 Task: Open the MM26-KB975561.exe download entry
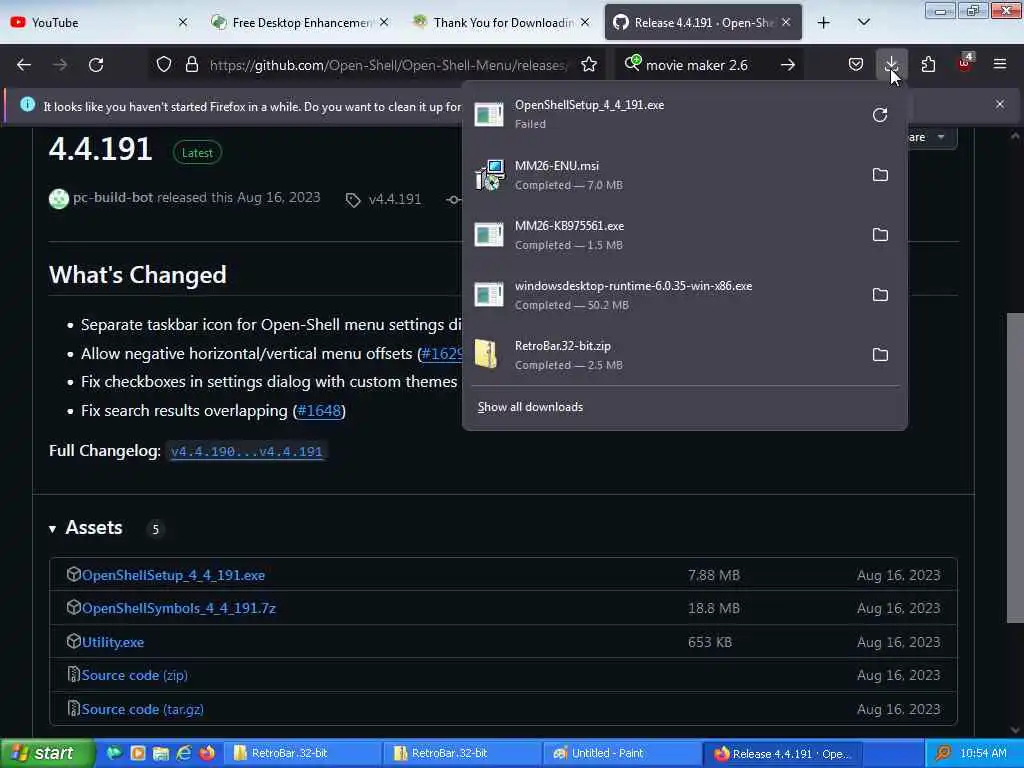[x=667, y=235]
